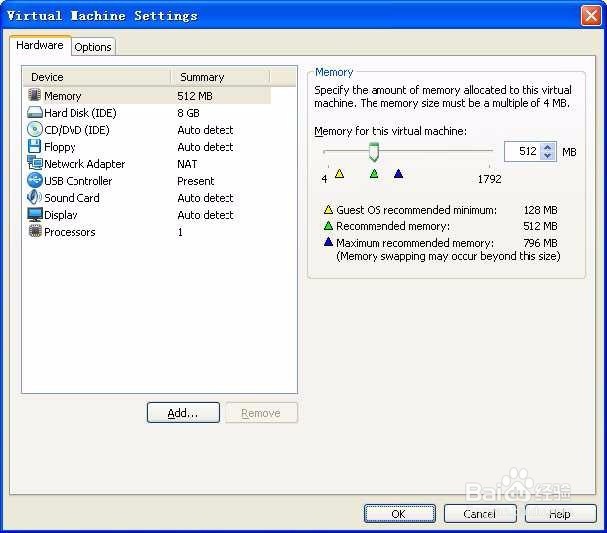Screen dimensions: 607x533
Task: Select the Processors device entry
Action: pos(70,232)
